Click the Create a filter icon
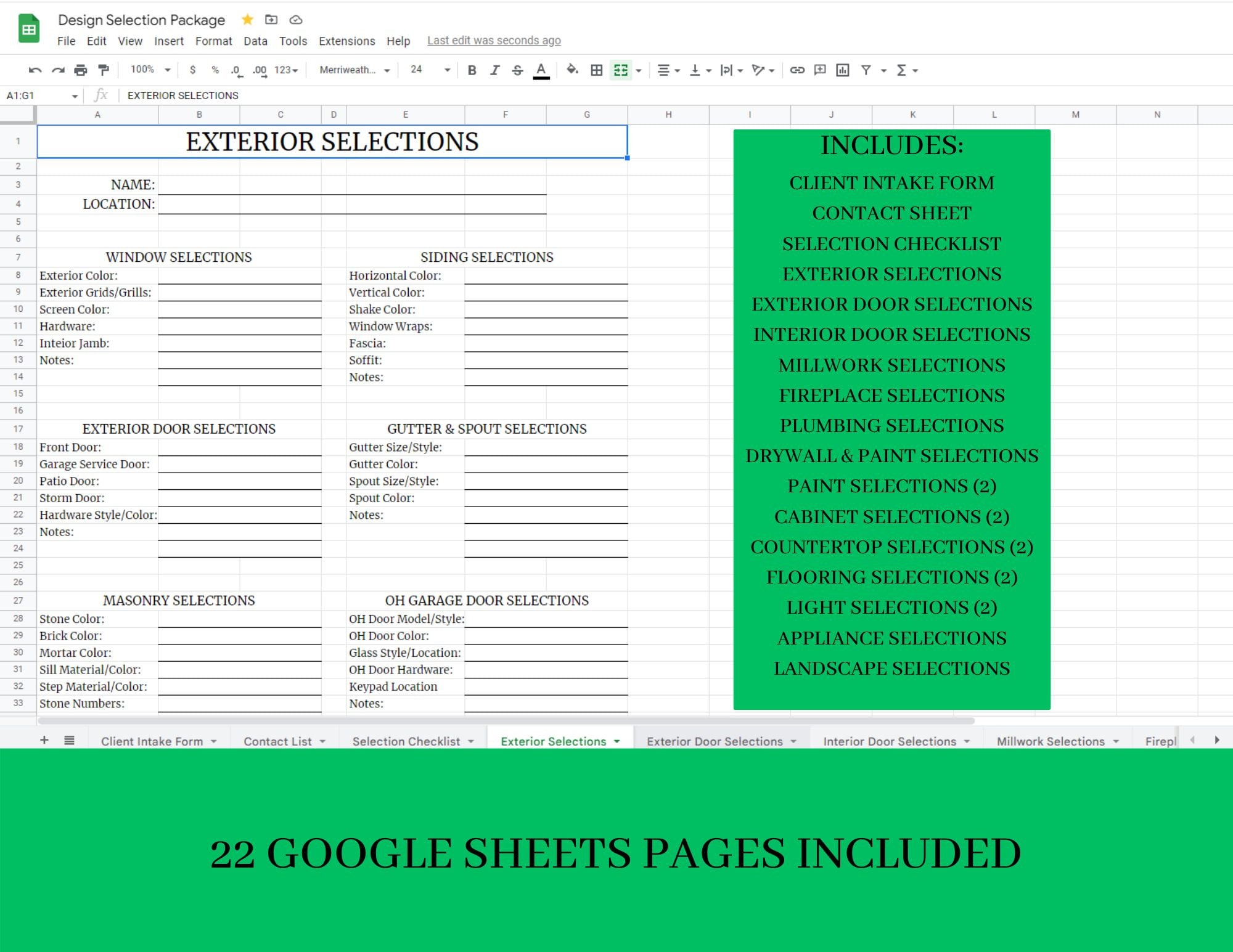 click(866, 70)
